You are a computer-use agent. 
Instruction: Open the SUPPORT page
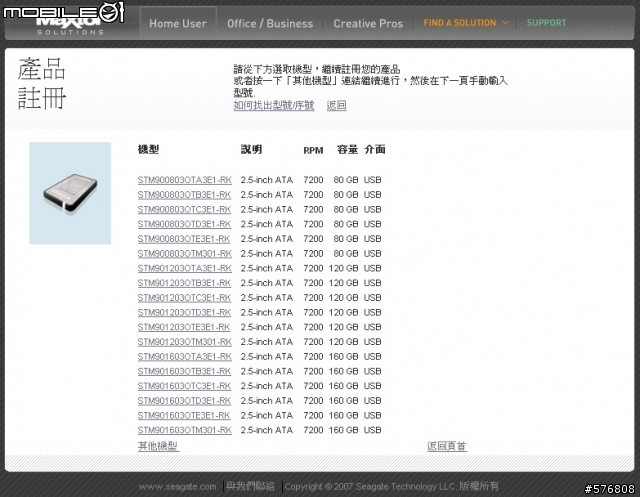click(547, 23)
